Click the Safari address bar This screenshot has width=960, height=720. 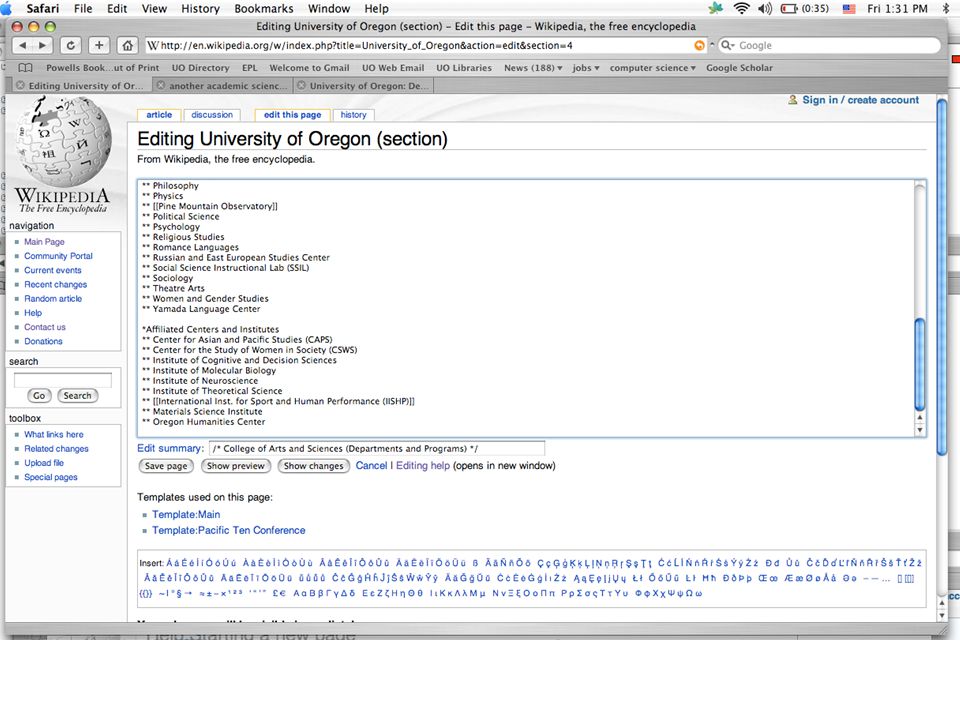point(427,45)
